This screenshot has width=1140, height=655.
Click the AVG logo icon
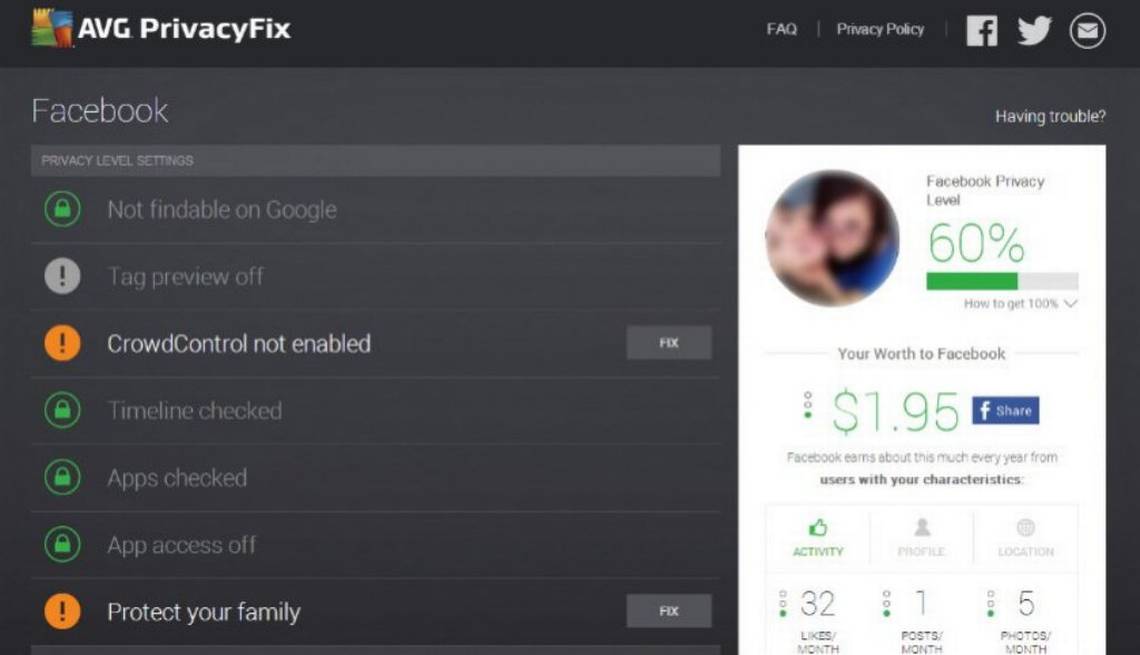coord(52,28)
